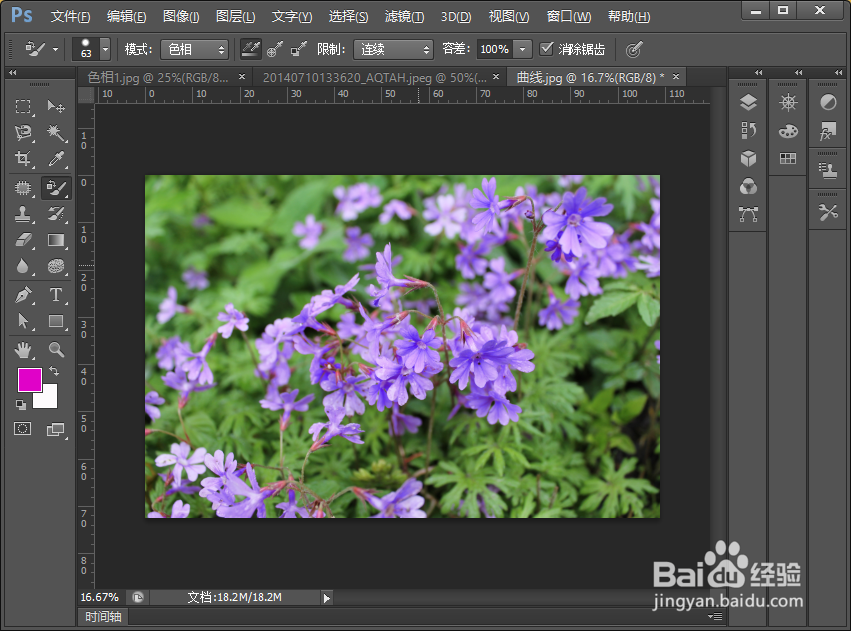
Task: Open the Paths panel icon
Action: (x=748, y=214)
